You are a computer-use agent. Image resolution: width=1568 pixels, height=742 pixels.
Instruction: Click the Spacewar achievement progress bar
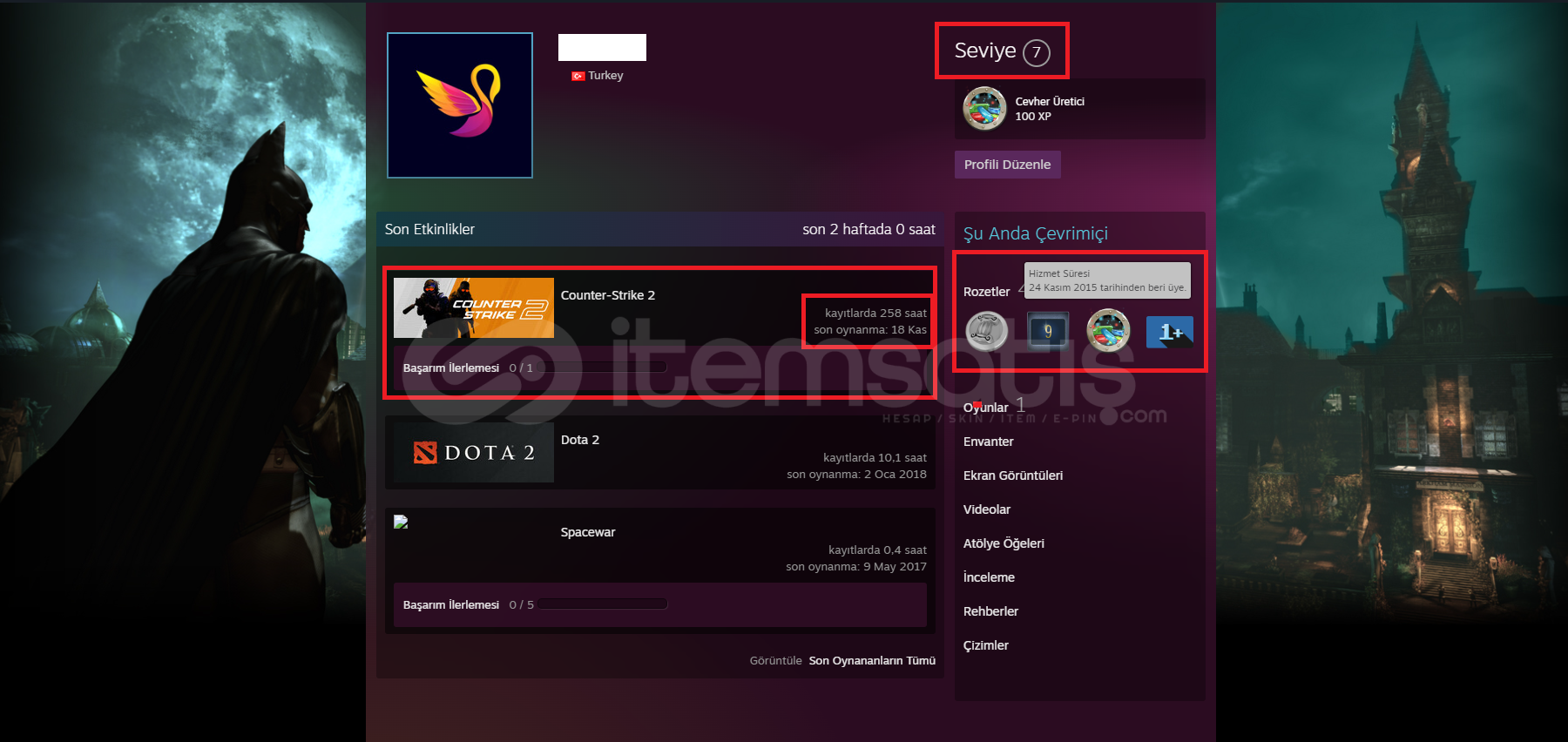coord(603,604)
